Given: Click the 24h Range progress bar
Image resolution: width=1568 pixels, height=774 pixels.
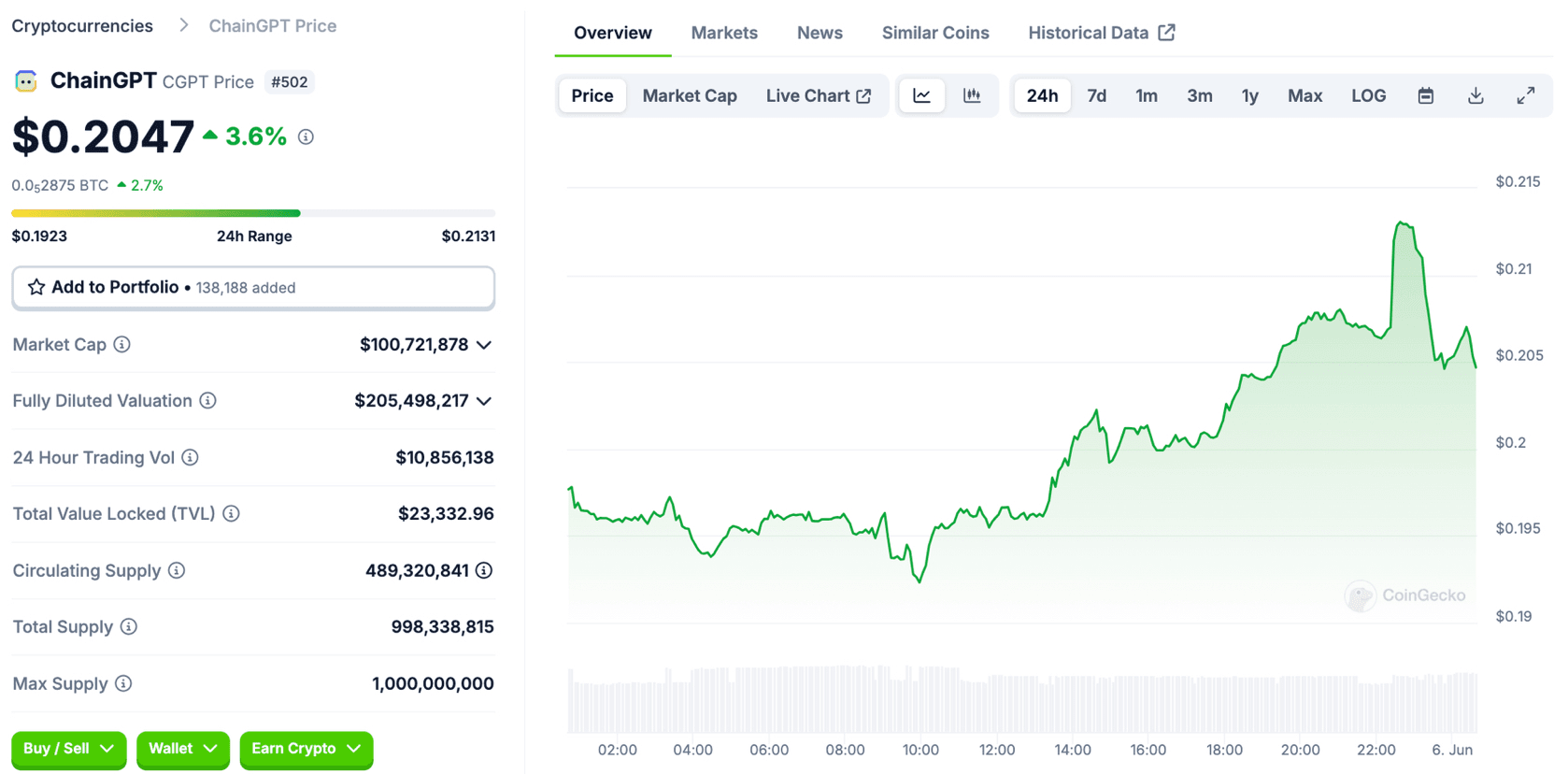Looking at the screenshot, I should (x=253, y=213).
